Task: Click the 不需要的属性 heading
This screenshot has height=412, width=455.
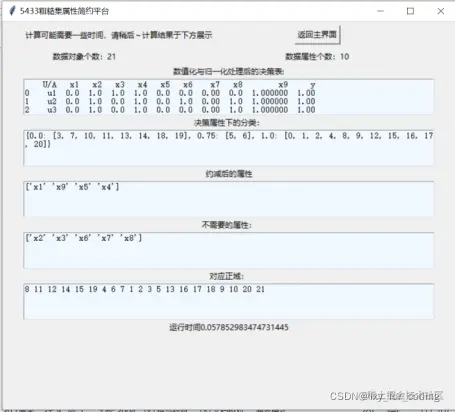Action: tap(227, 225)
